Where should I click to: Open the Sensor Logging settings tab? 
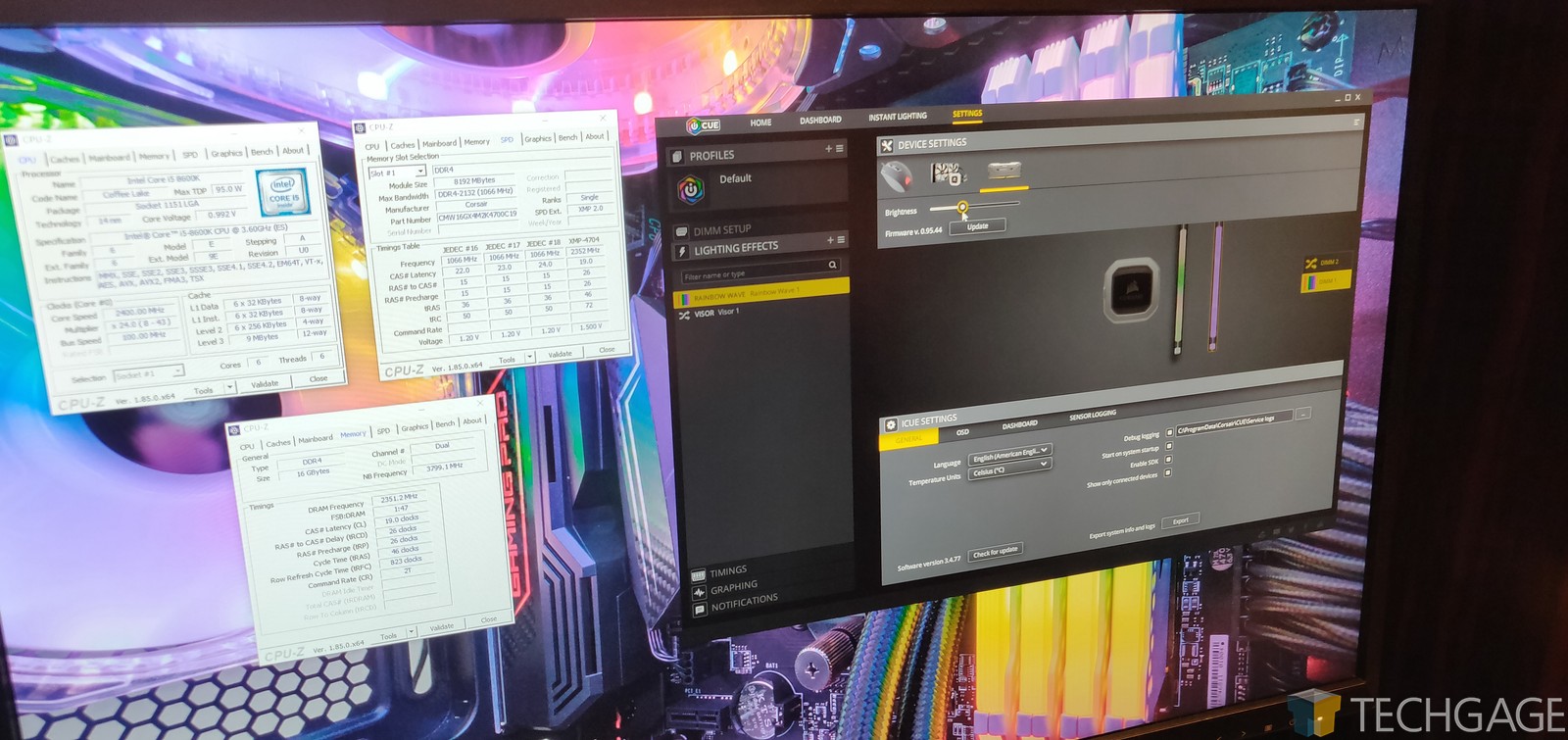tap(1092, 416)
